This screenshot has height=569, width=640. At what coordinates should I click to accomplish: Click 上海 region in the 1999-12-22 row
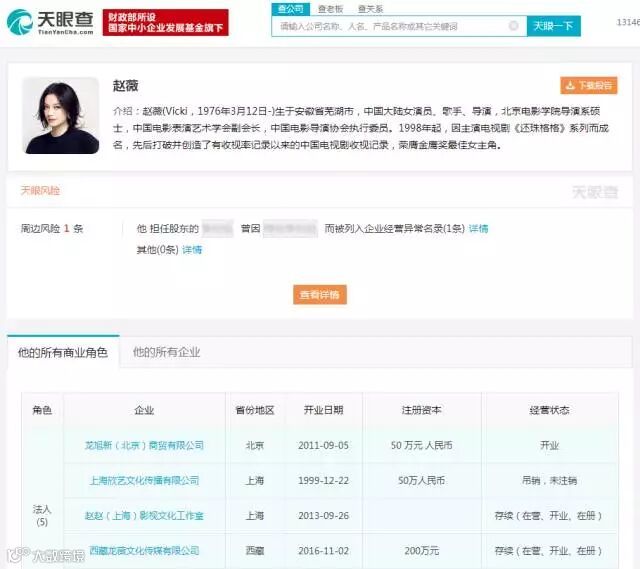click(255, 480)
